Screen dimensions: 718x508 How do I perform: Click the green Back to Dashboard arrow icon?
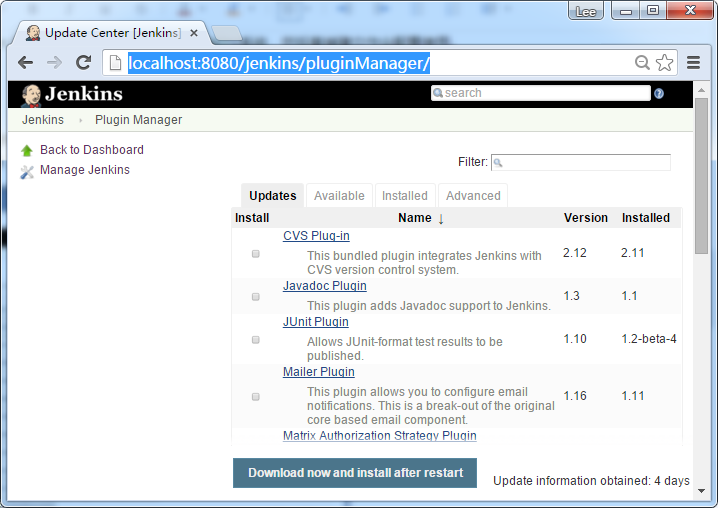click(x=27, y=151)
